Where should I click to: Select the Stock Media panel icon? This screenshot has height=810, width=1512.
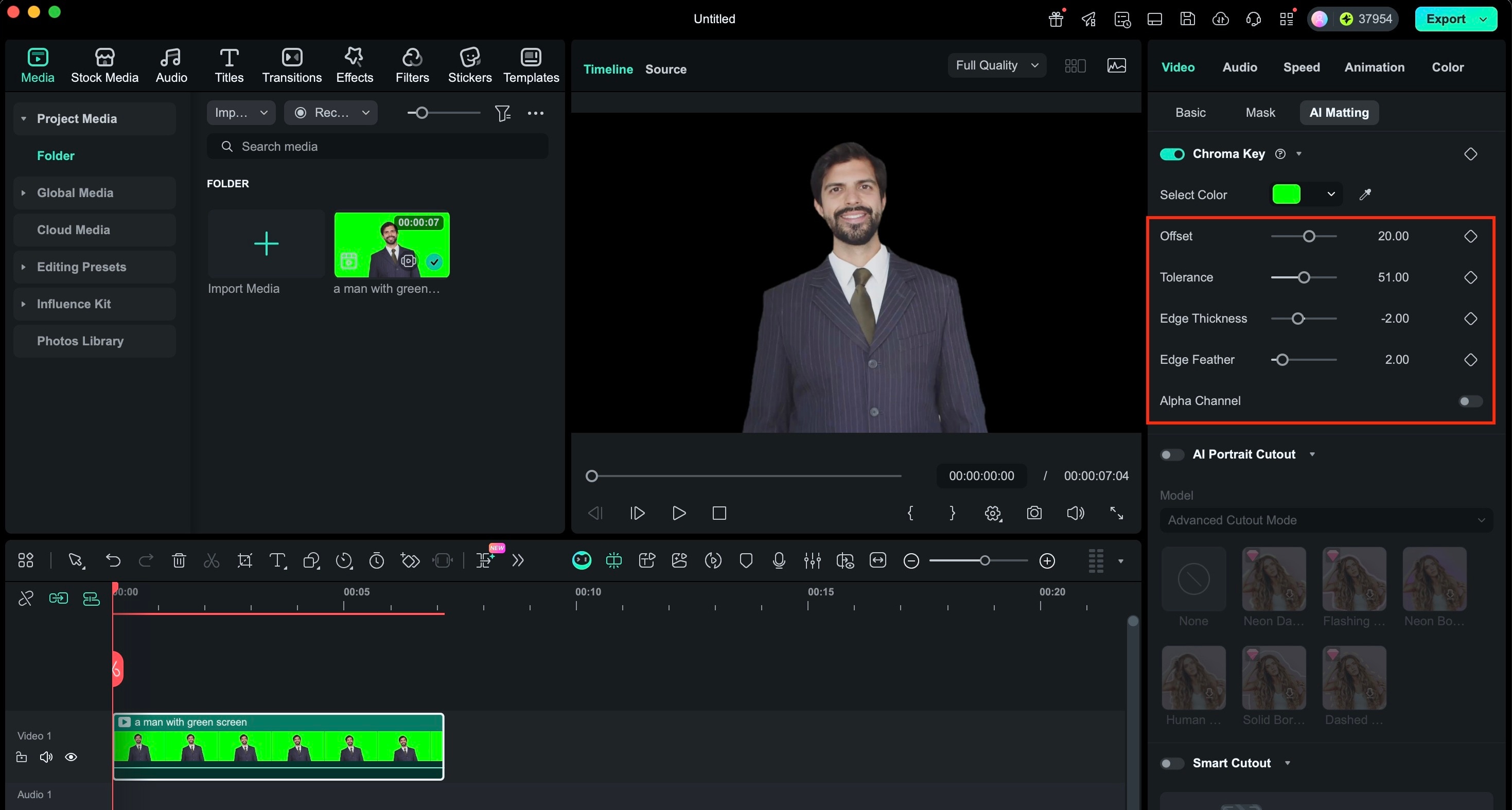coord(104,64)
